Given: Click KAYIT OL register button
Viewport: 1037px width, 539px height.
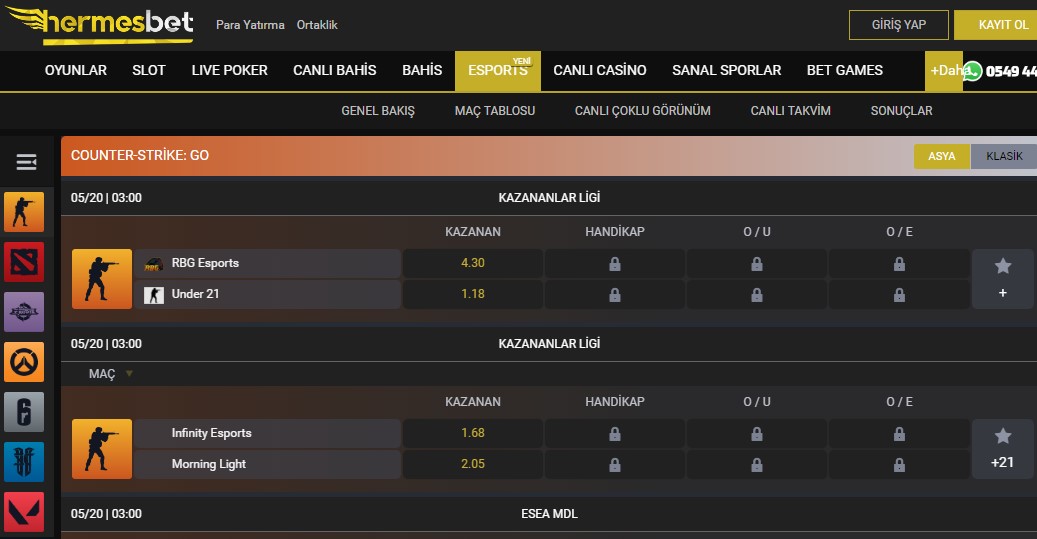Looking at the screenshot, I should pyautogui.click(x=996, y=25).
